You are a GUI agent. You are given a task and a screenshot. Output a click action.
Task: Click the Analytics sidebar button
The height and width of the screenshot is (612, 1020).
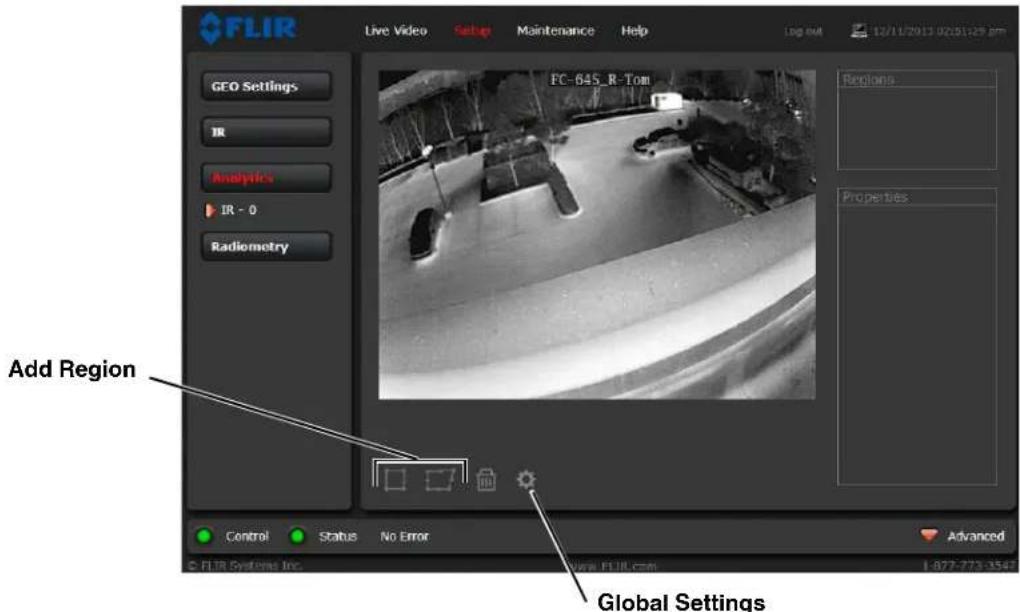(x=267, y=178)
